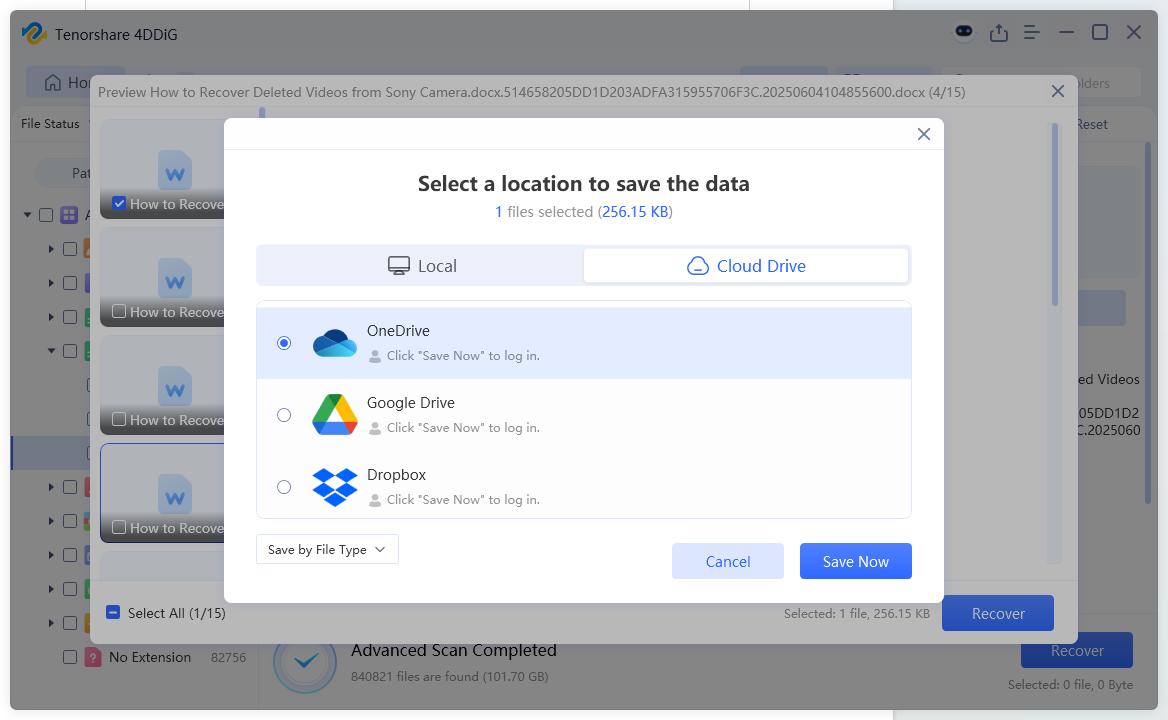The width and height of the screenshot is (1168, 720).
Task: Click the File Status filter
Action: (x=50, y=124)
